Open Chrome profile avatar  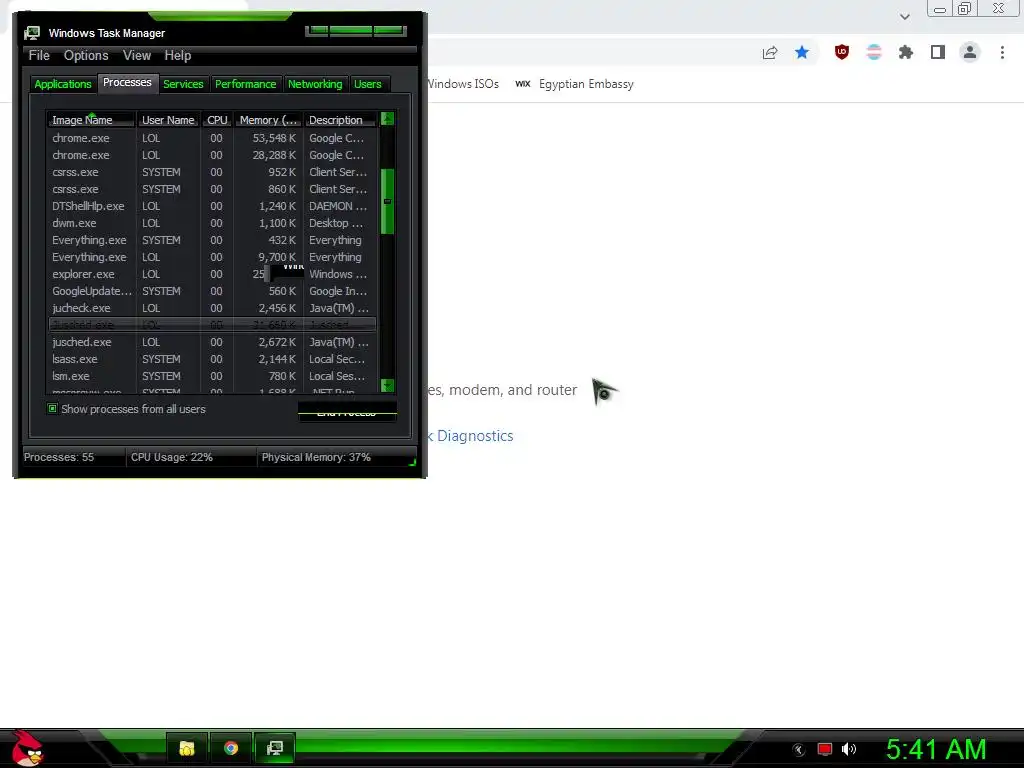coord(970,52)
